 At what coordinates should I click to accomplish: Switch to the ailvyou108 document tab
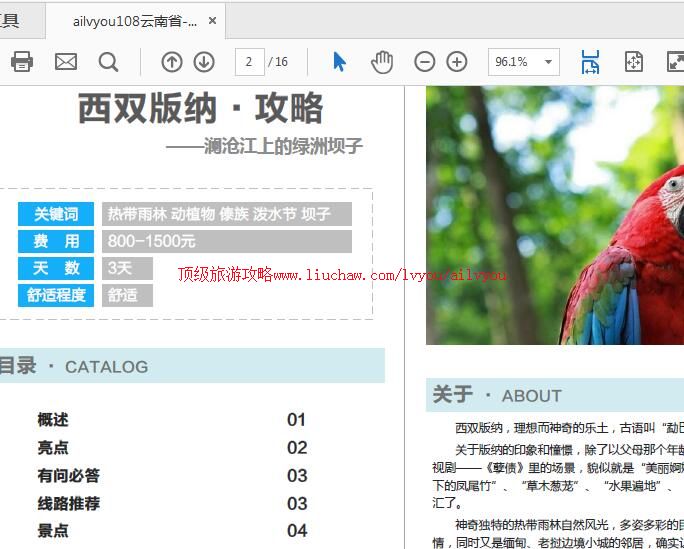[x=134, y=21]
